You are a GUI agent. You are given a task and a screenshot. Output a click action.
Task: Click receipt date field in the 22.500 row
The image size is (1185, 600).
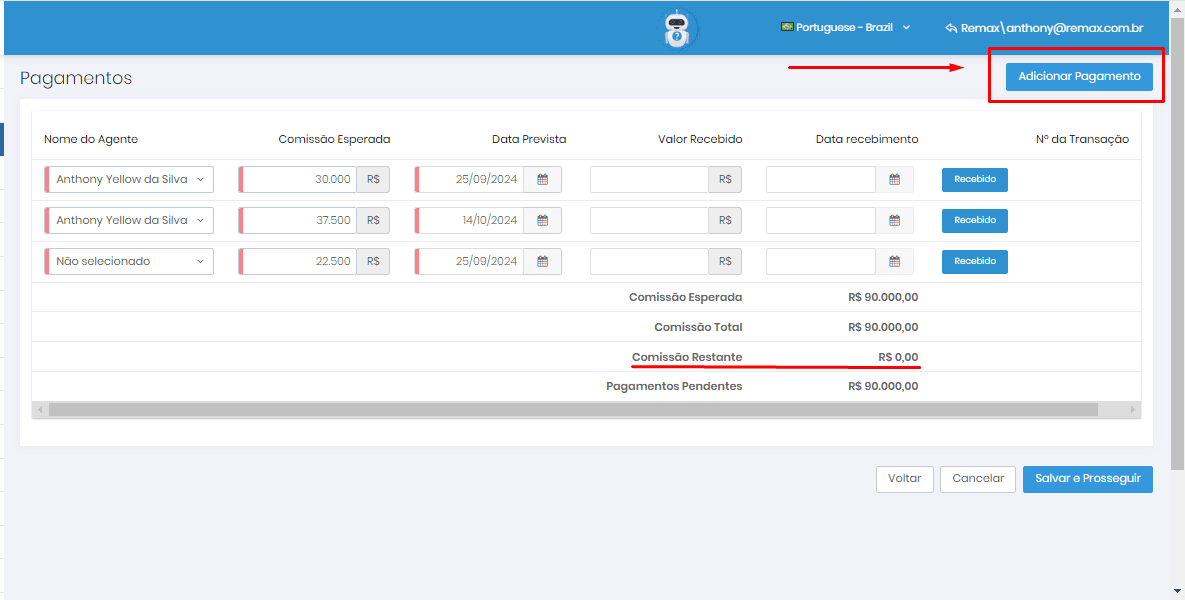point(821,261)
